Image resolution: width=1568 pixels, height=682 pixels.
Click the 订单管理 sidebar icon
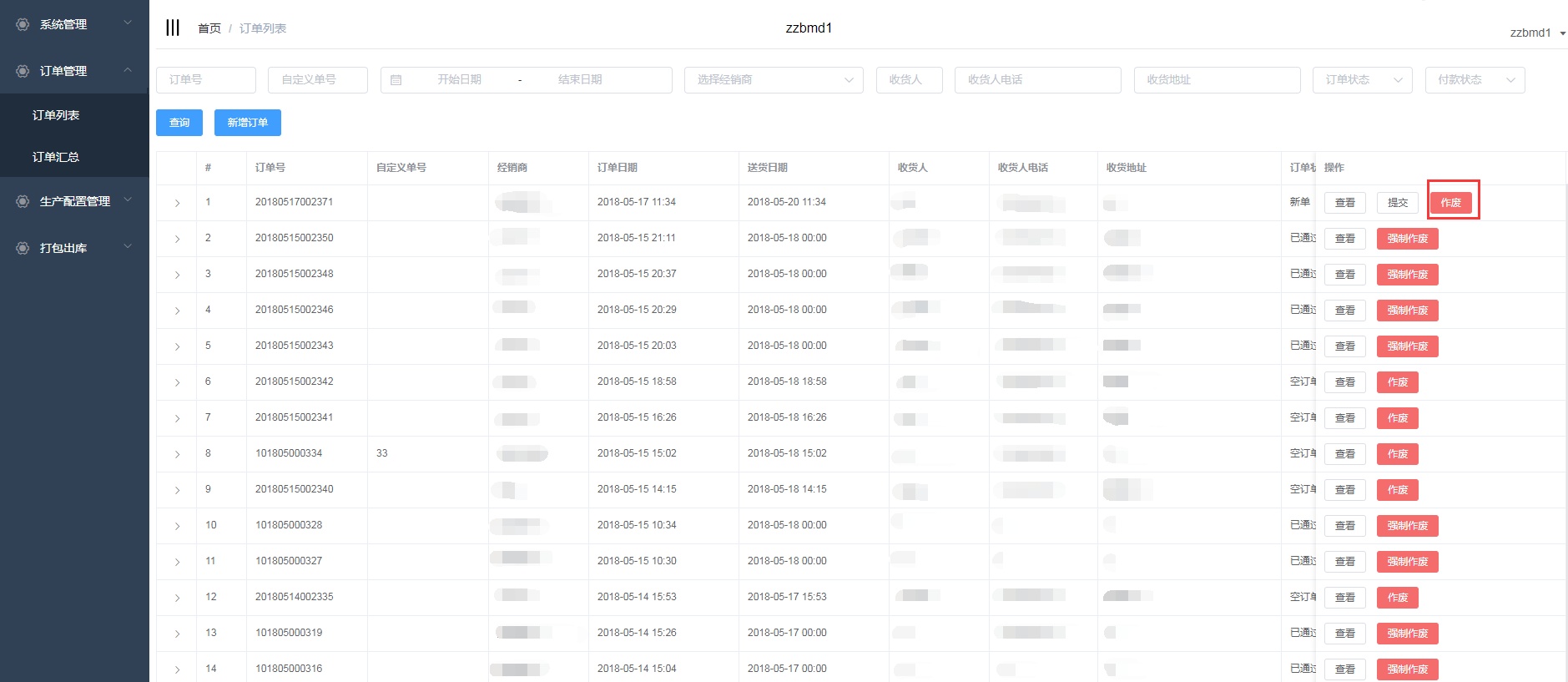click(x=23, y=71)
